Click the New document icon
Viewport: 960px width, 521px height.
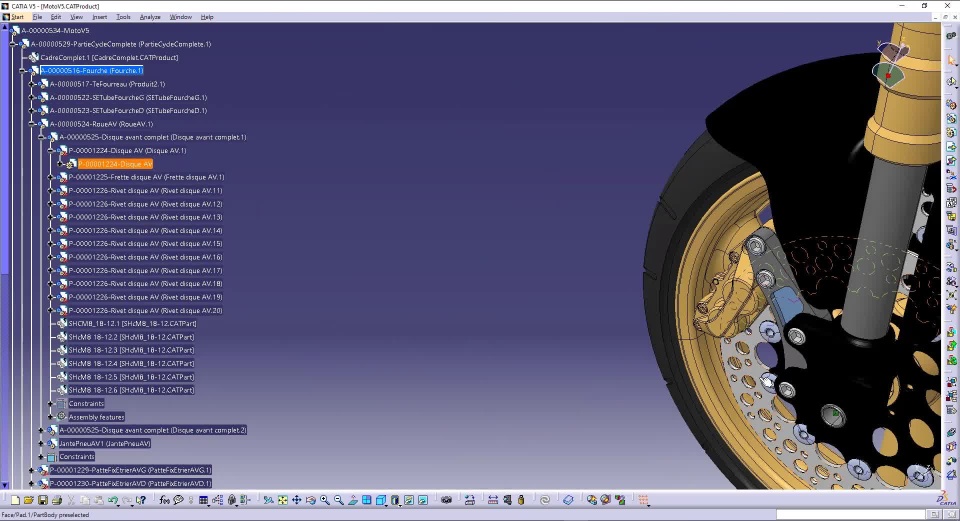click(15, 500)
